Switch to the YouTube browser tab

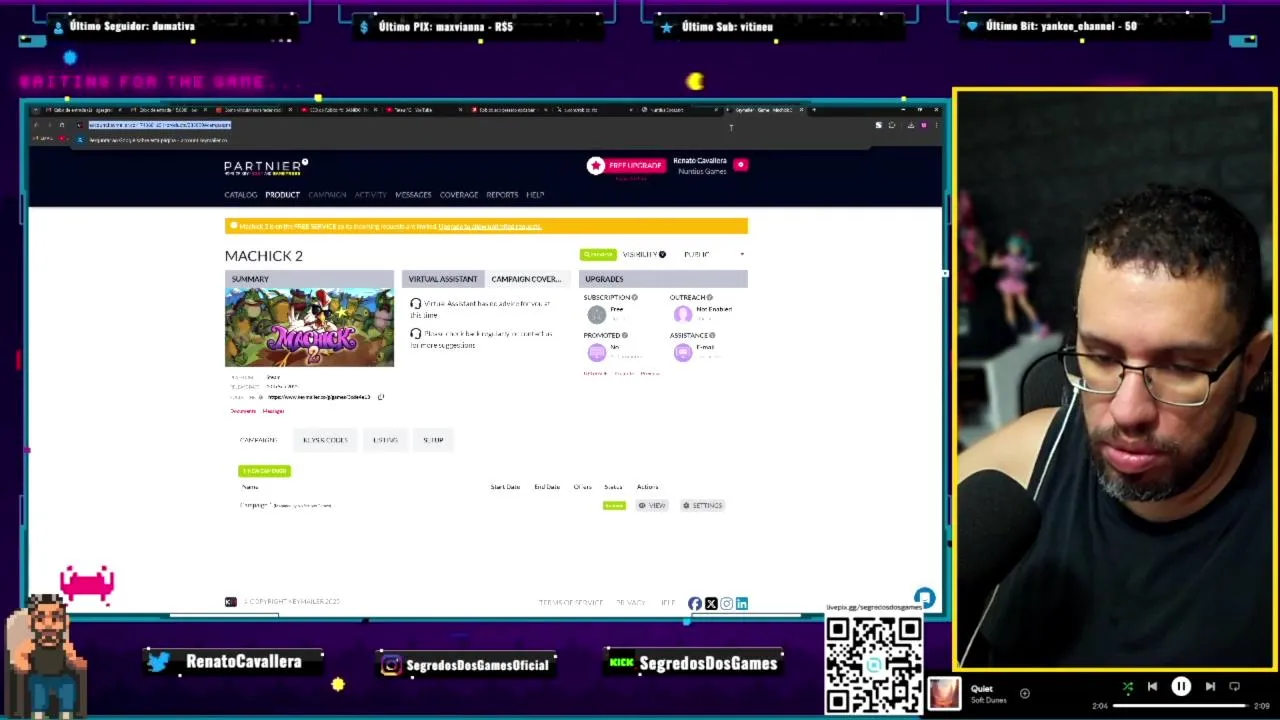pyautogui.click(x=424, y=109)
